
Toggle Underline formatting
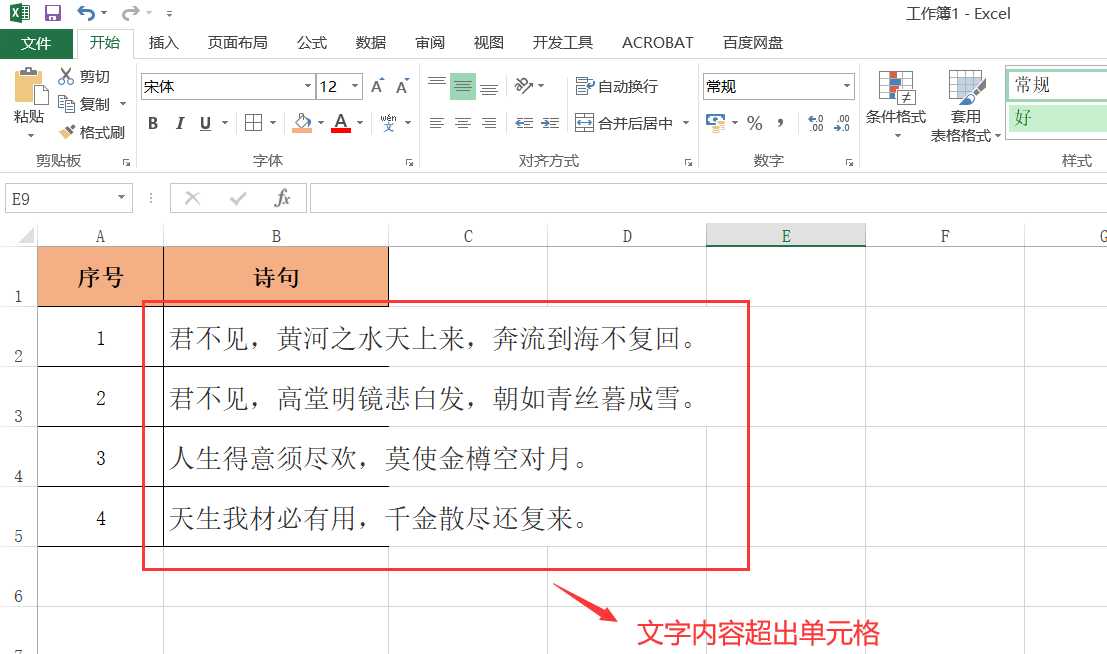[x=205, y=123]
